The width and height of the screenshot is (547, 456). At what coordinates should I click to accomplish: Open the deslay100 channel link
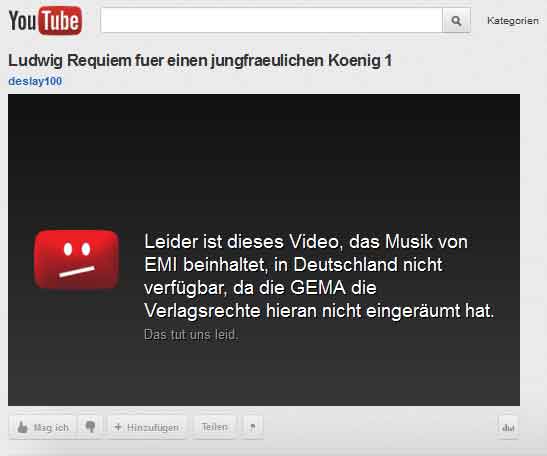(x=35, y=81)
